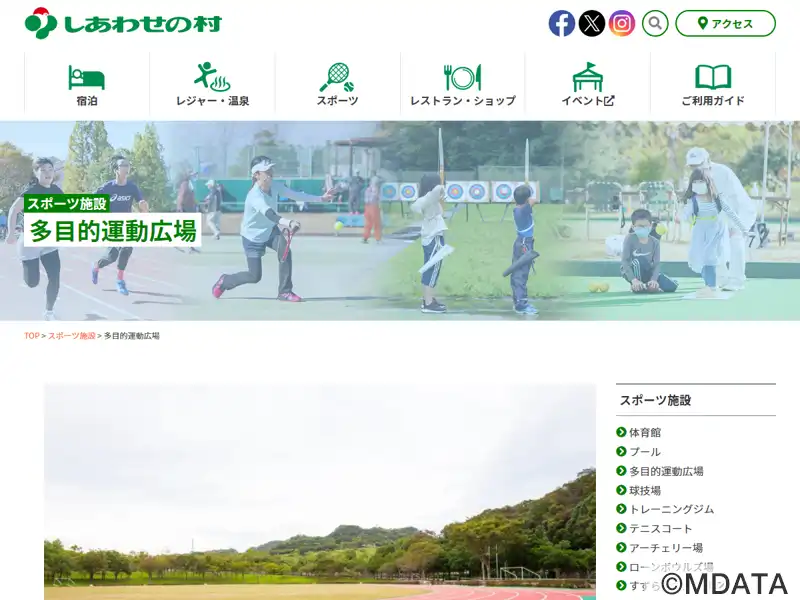
Task: Open the Instagram icon
Action: click(x=622, y=23)
